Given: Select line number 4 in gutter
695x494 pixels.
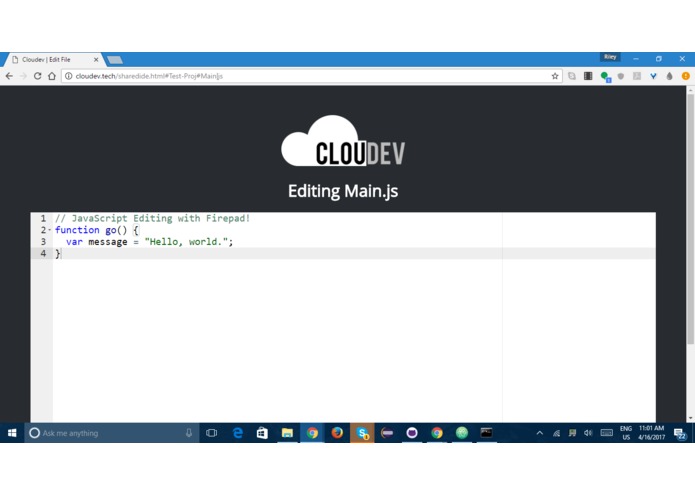Looking at the screenshot, I should [43, 253].
